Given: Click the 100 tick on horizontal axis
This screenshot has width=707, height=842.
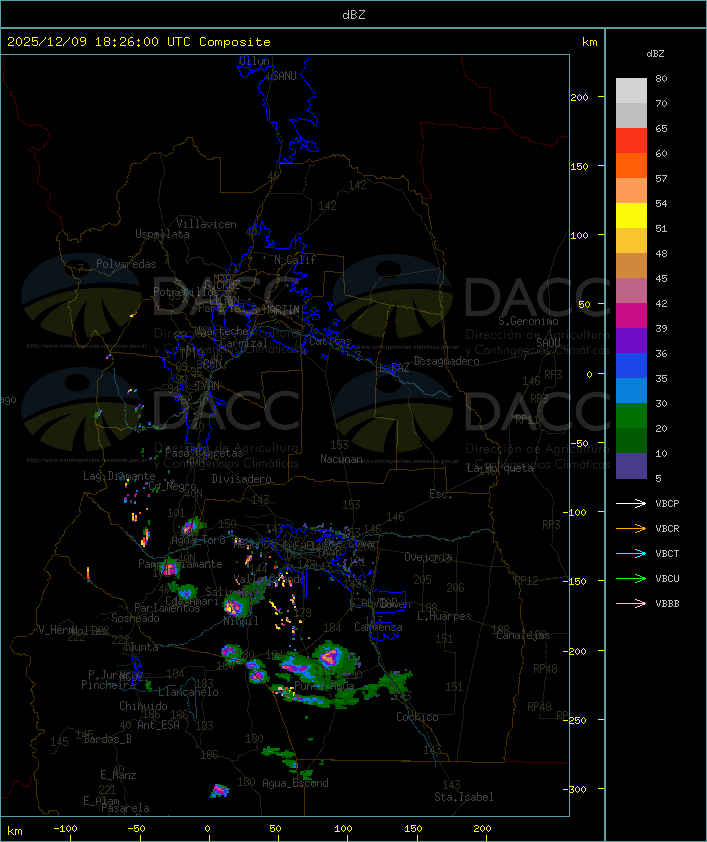Looking at the screenshot, I should 344,829.
